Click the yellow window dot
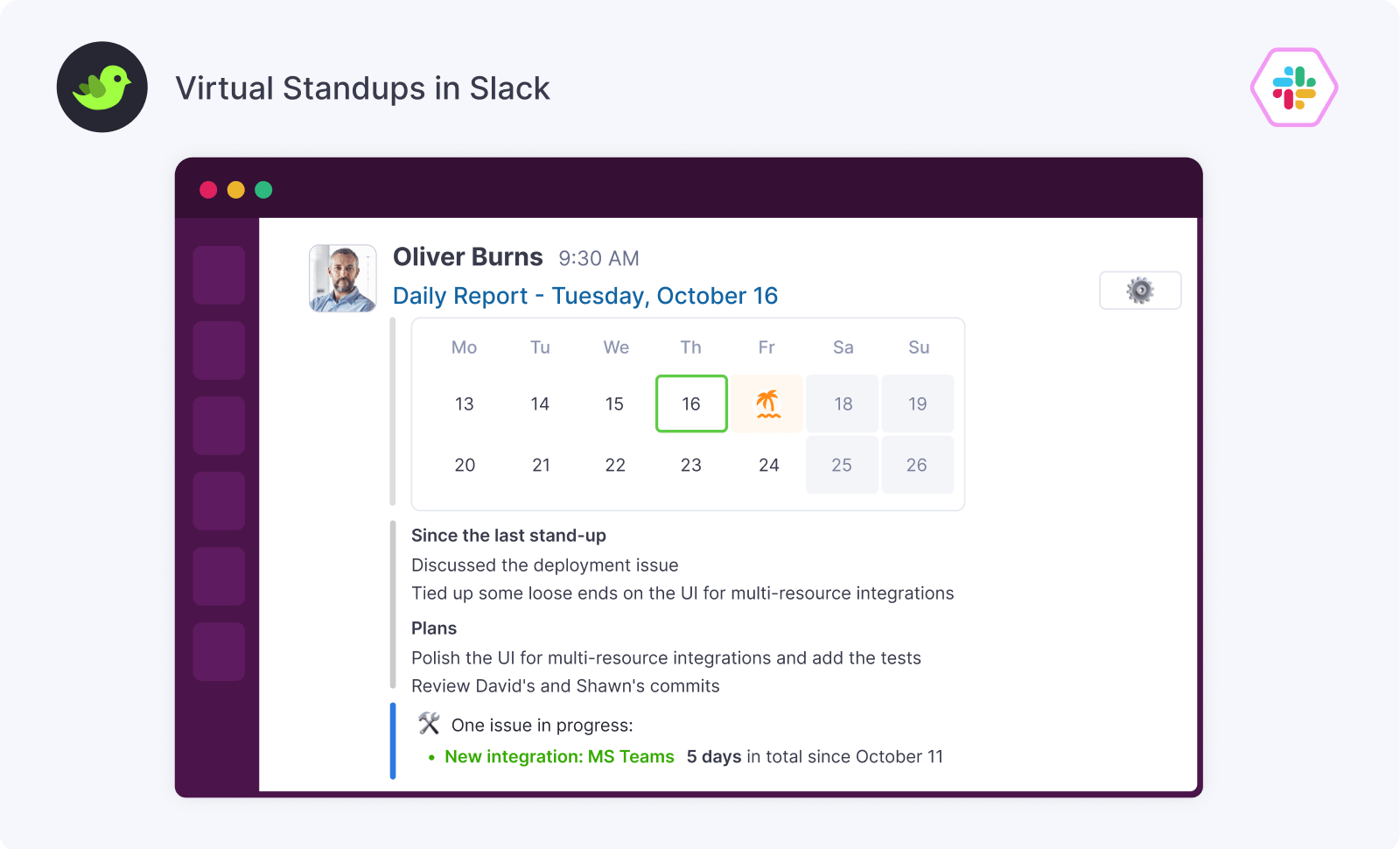 pos(235,190)
